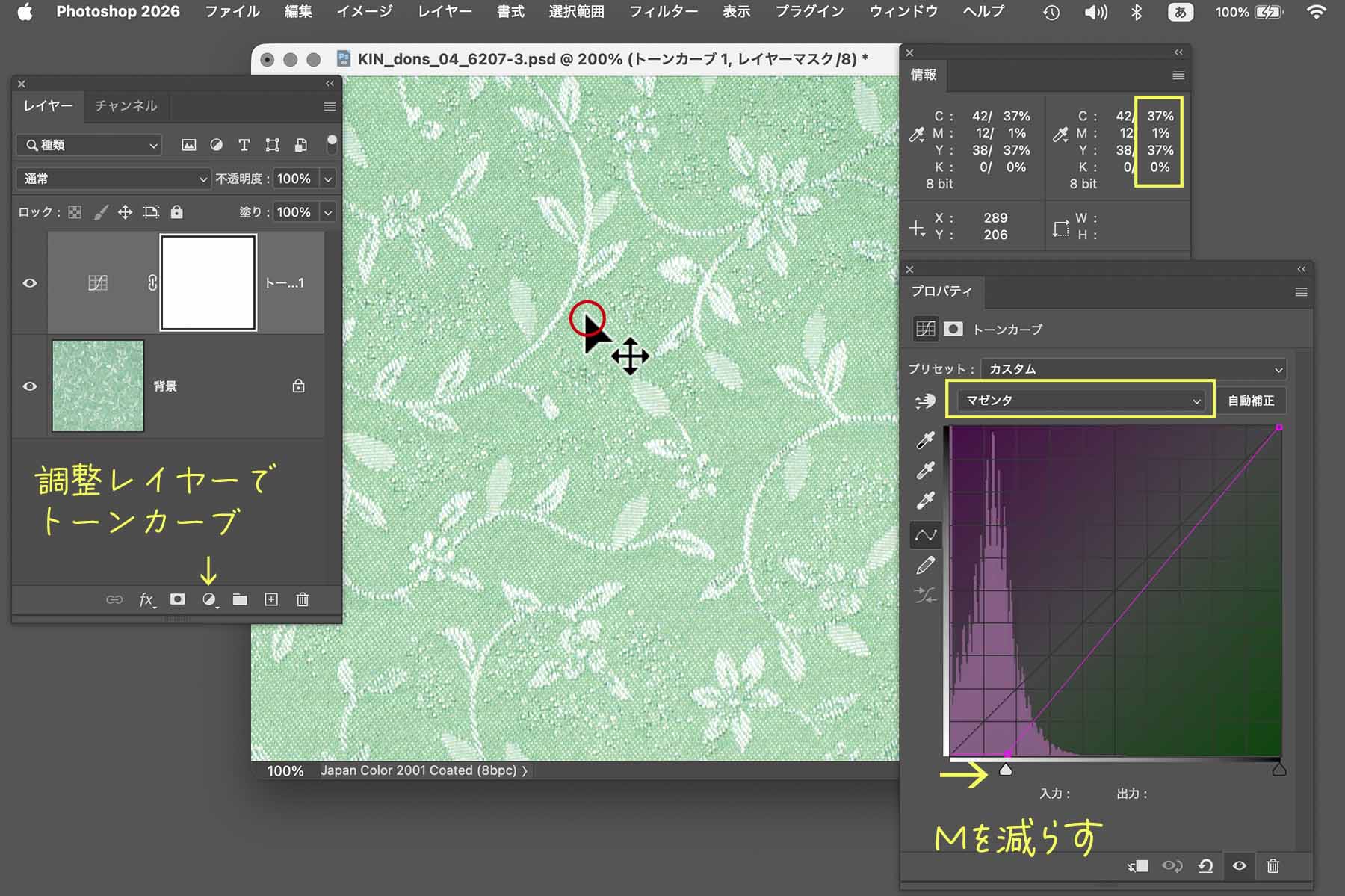Select the white layer mask thumbnail
Viewport: 1345px width, 896px height.
pyautogui.click(x=208, y=282)
